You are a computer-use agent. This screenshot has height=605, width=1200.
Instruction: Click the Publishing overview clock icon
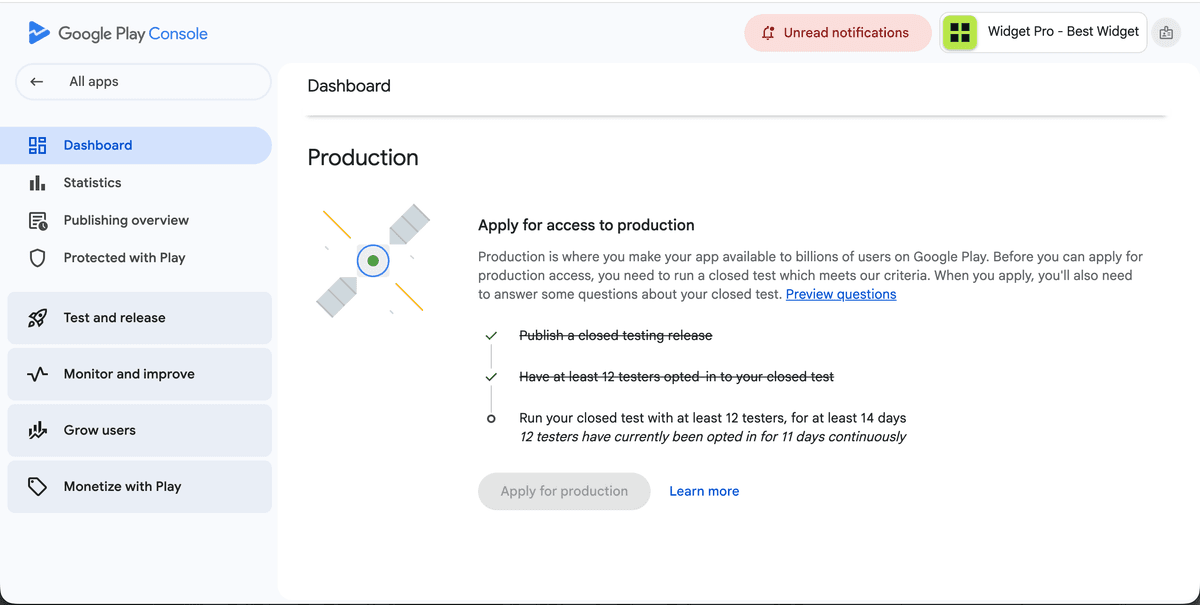pos(38,220)
